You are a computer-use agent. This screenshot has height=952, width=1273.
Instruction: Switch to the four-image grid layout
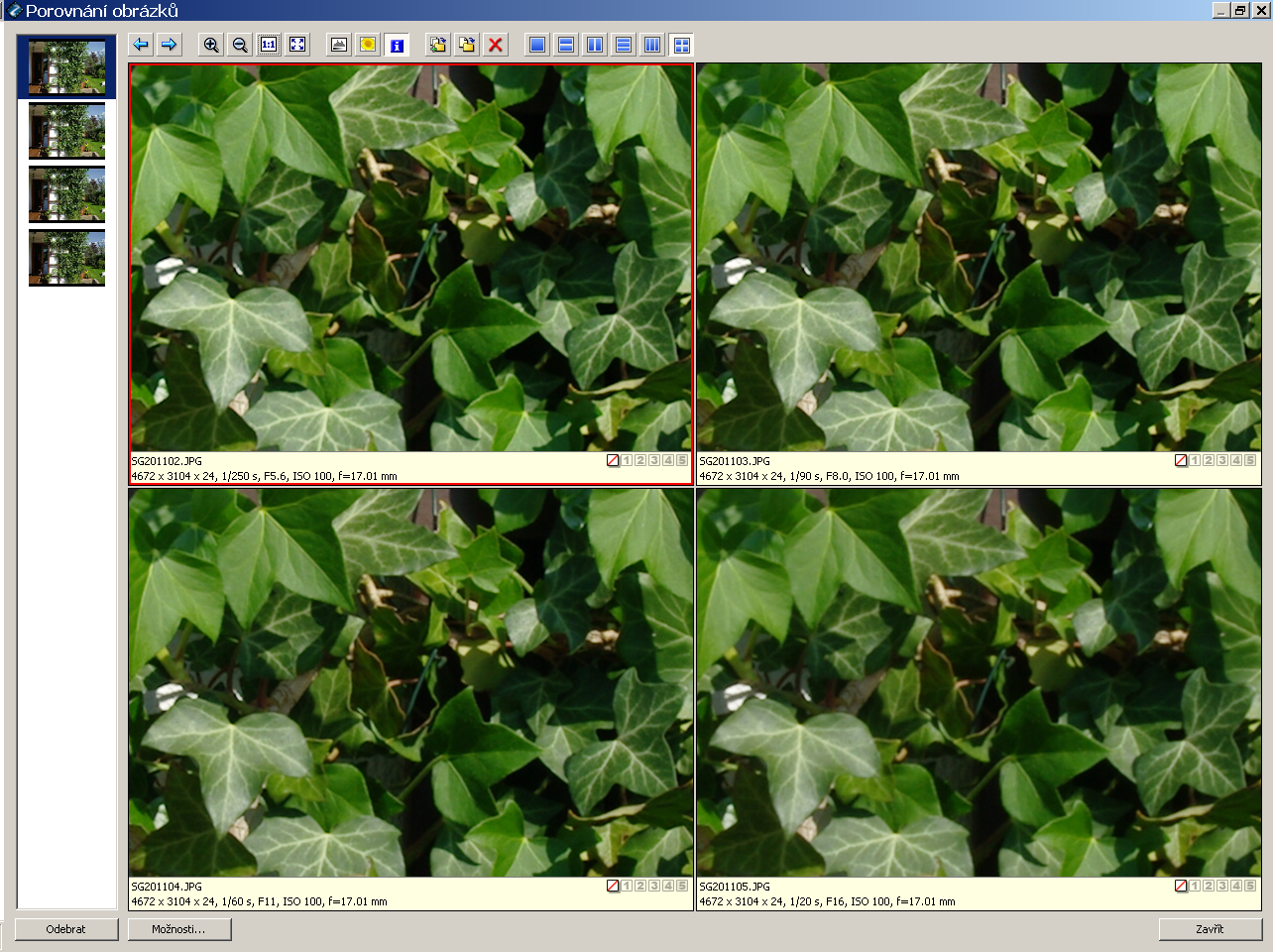681,45
